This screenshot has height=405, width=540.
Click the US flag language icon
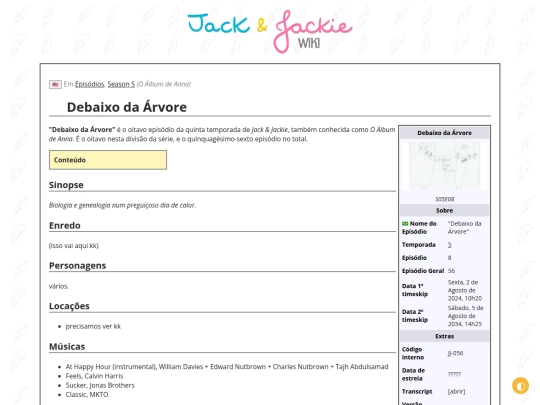tap(55, 84)
